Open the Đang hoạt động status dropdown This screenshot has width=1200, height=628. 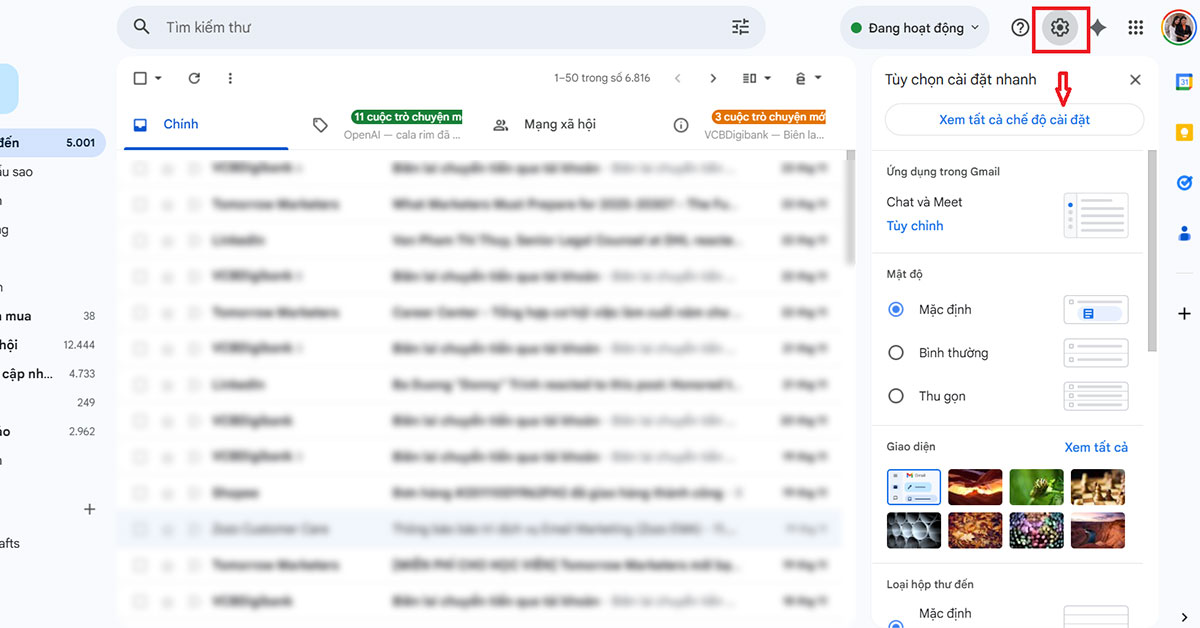pyautogui.click(x=913, y=27)
